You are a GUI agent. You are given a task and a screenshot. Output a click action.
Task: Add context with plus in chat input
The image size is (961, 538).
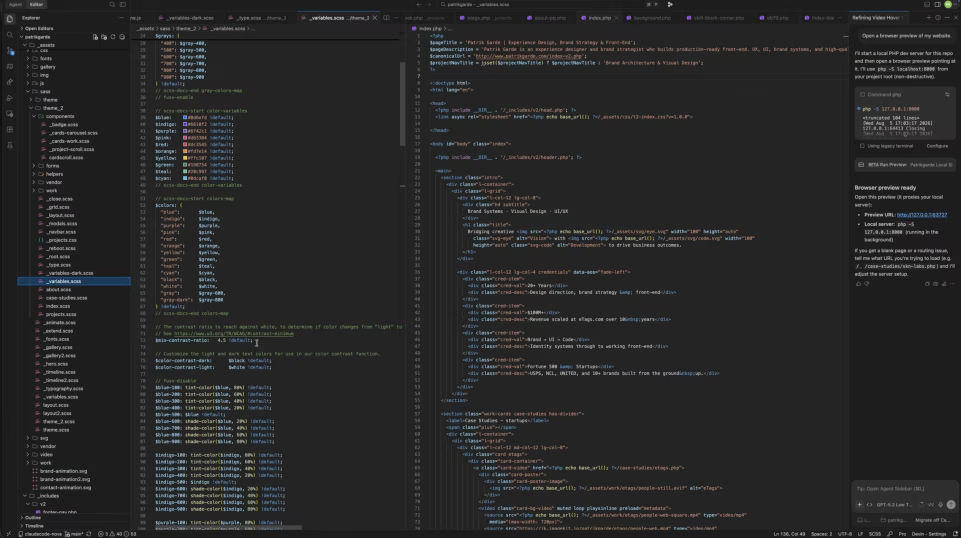click(859, 505)
